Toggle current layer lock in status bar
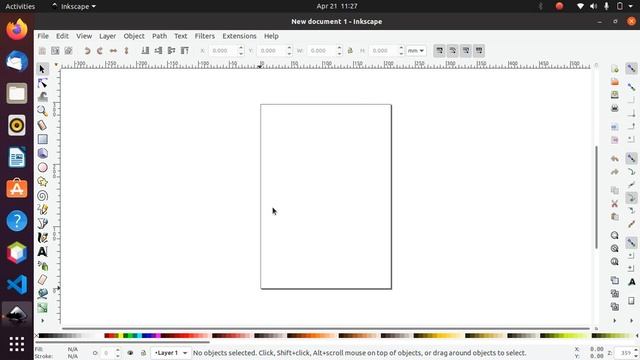This screenshot has width=640, height=360. point(143,353)
